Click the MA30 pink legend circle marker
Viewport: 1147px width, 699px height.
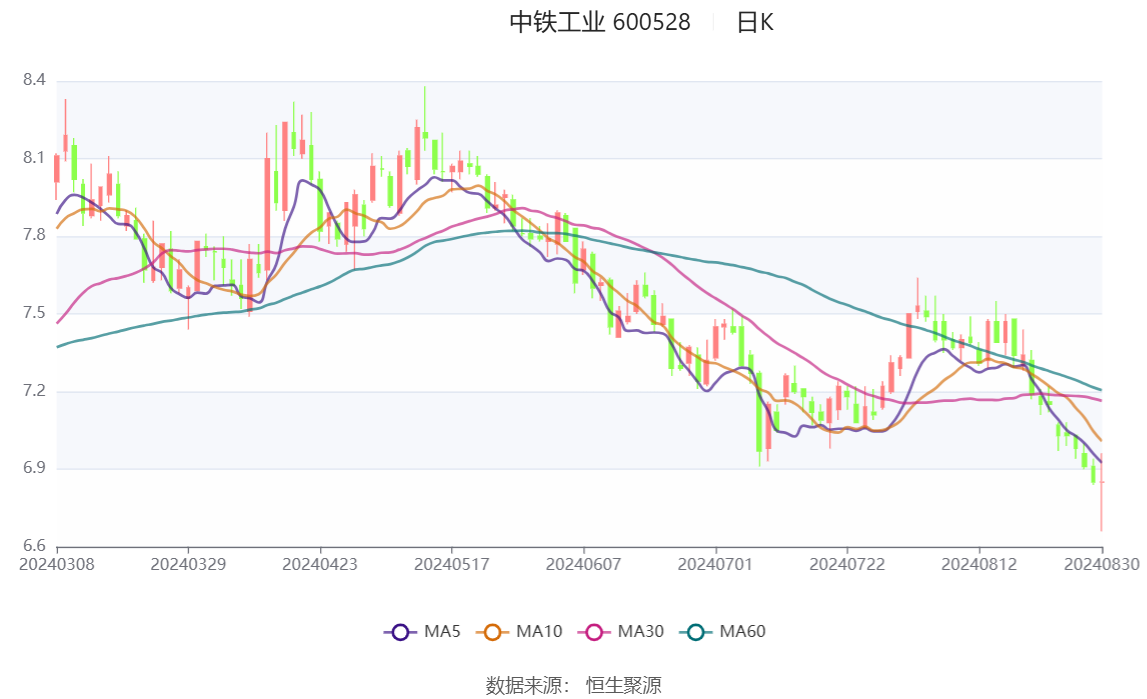[594, 632]
